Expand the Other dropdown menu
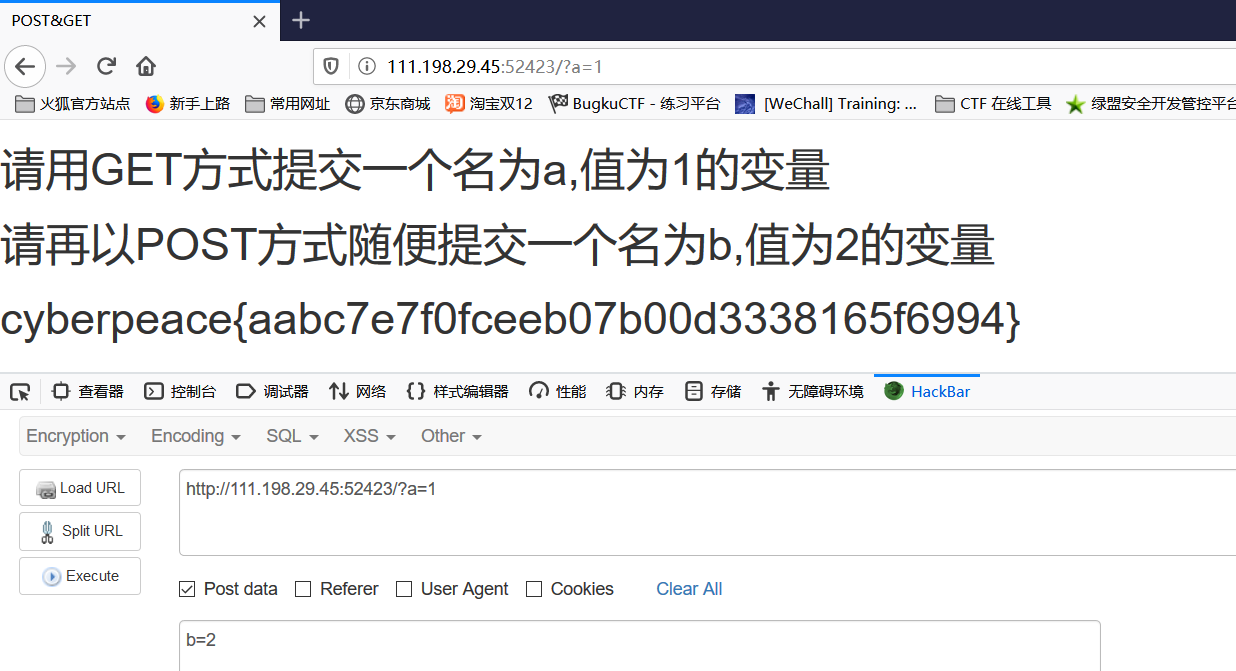Viewport: 1236px width, 671px height. tap(451, 436)
